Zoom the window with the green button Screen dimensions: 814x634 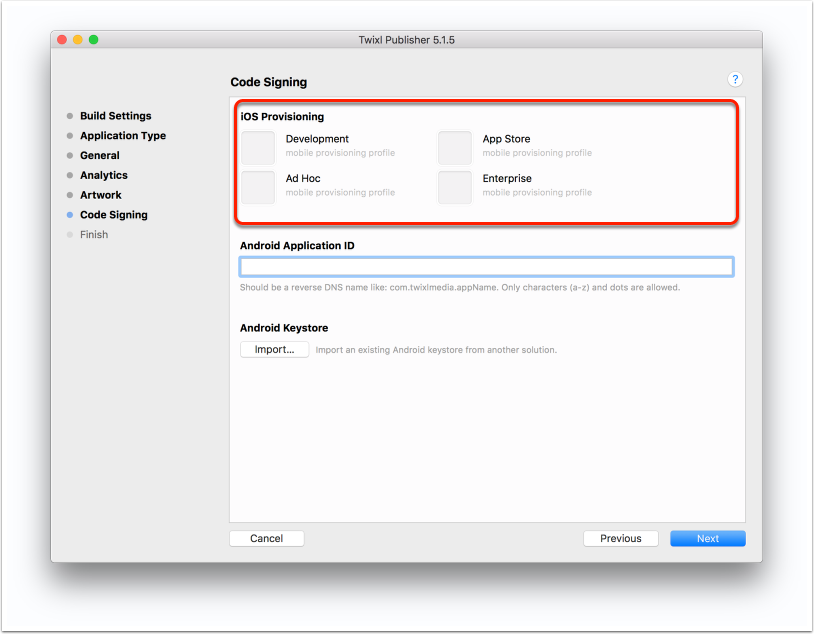point(93,39)
